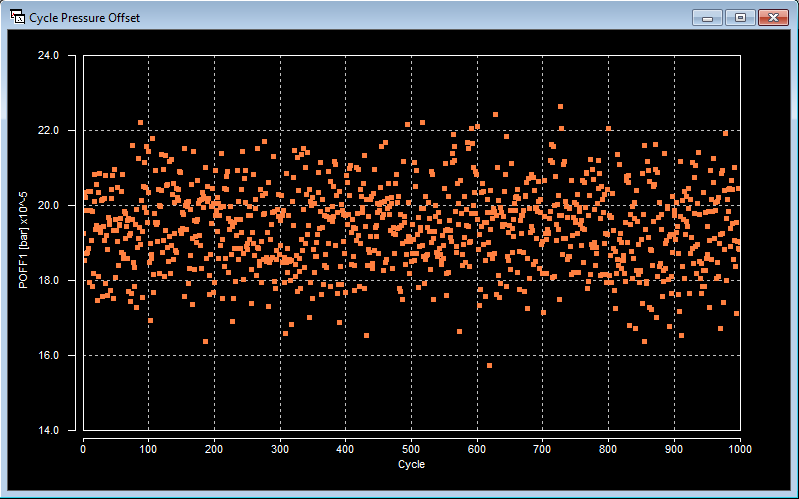This screenshot has height=499, width=799.
Task: Click the 20.0 y-axis tick label
Action: tap(49, 206)
